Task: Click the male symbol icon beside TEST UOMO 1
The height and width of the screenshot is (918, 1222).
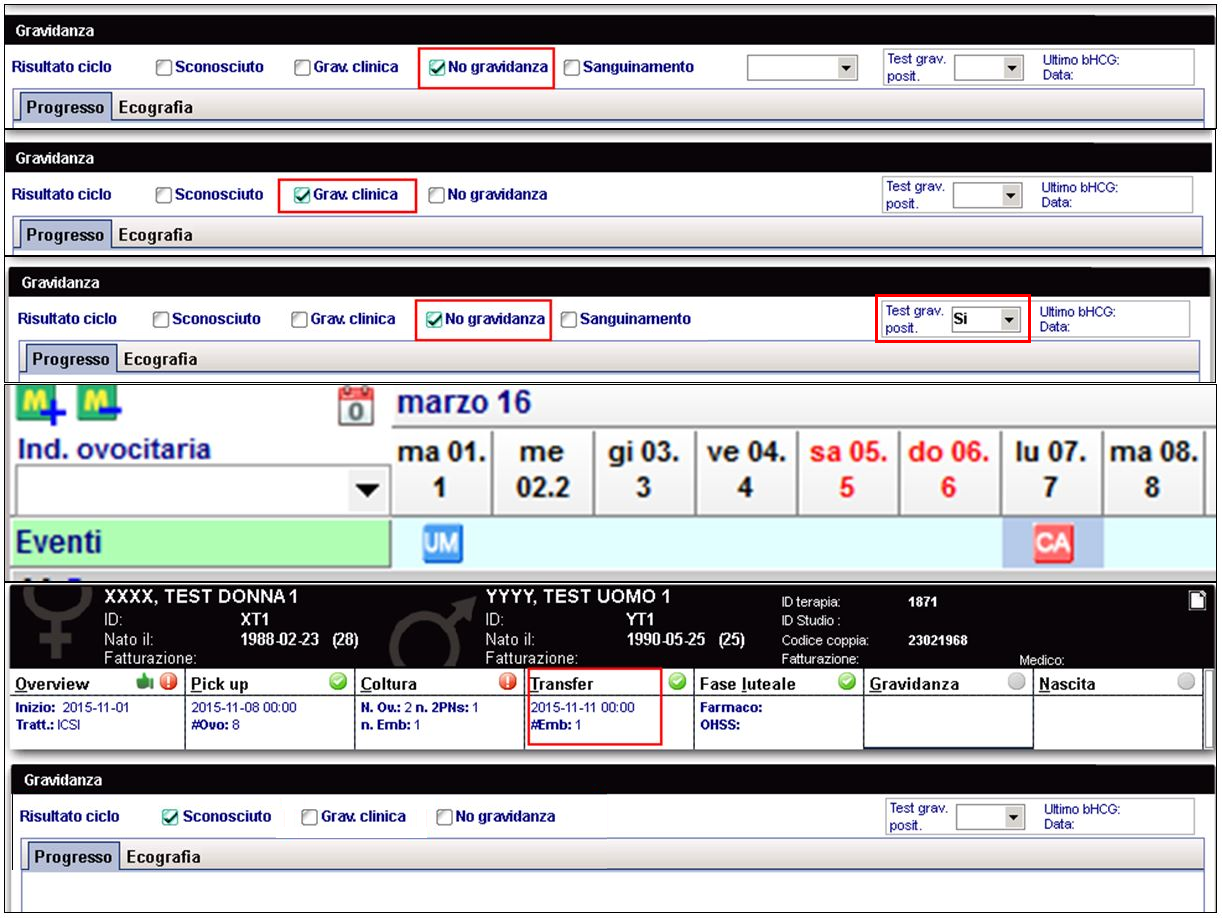Action: coord(432,630)
